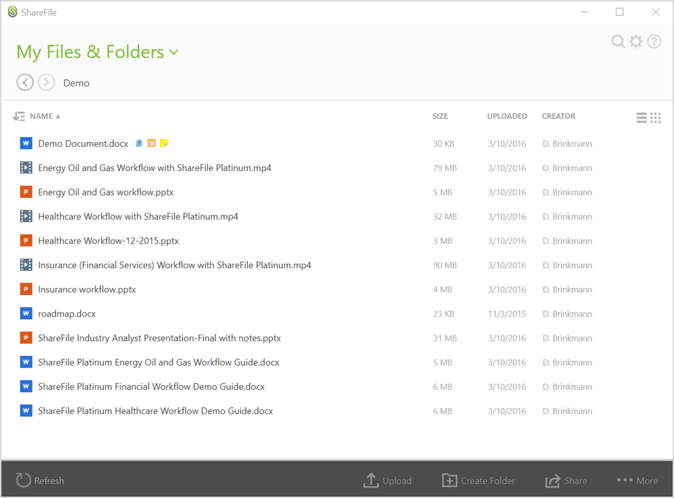Click the help question mark icon
Screen dimensions: 674x498
coord(654,42)
